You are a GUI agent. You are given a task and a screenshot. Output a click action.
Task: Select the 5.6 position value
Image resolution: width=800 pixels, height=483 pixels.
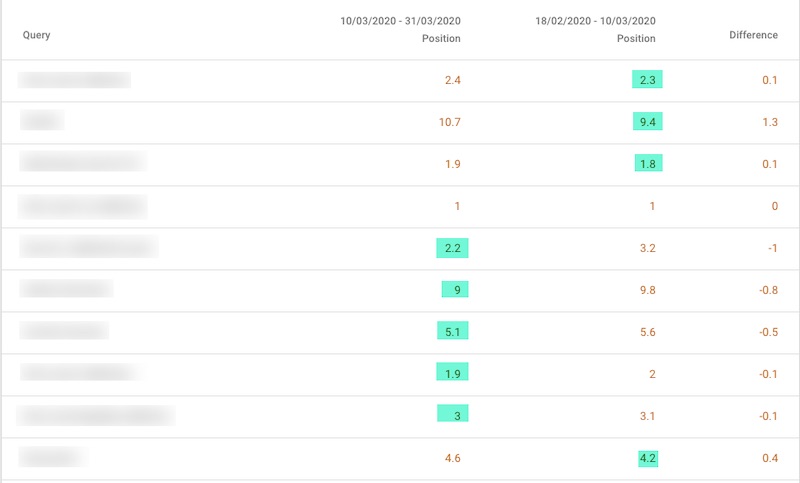click(x=647, y=332)
